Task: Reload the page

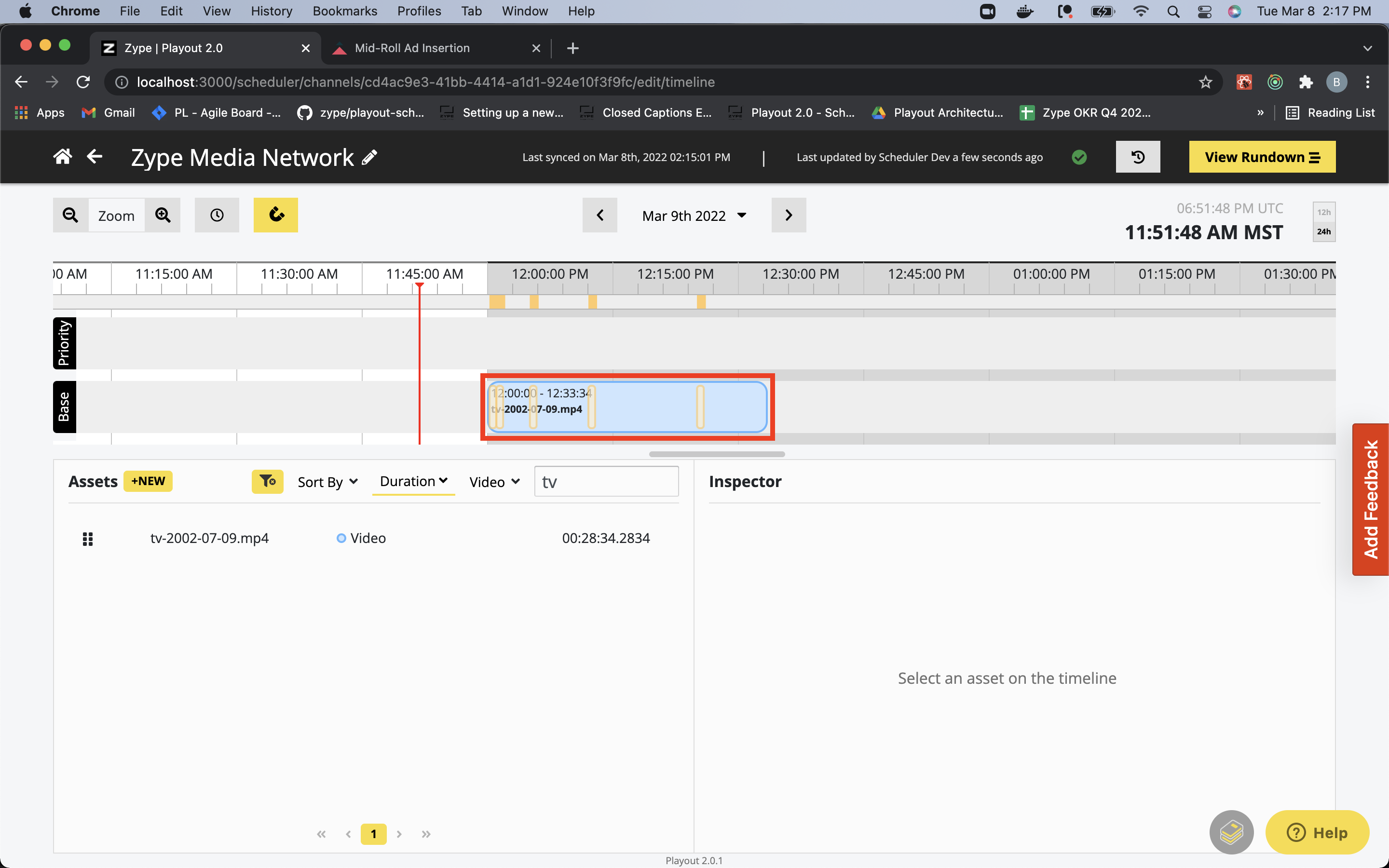Action: [83, 82]
